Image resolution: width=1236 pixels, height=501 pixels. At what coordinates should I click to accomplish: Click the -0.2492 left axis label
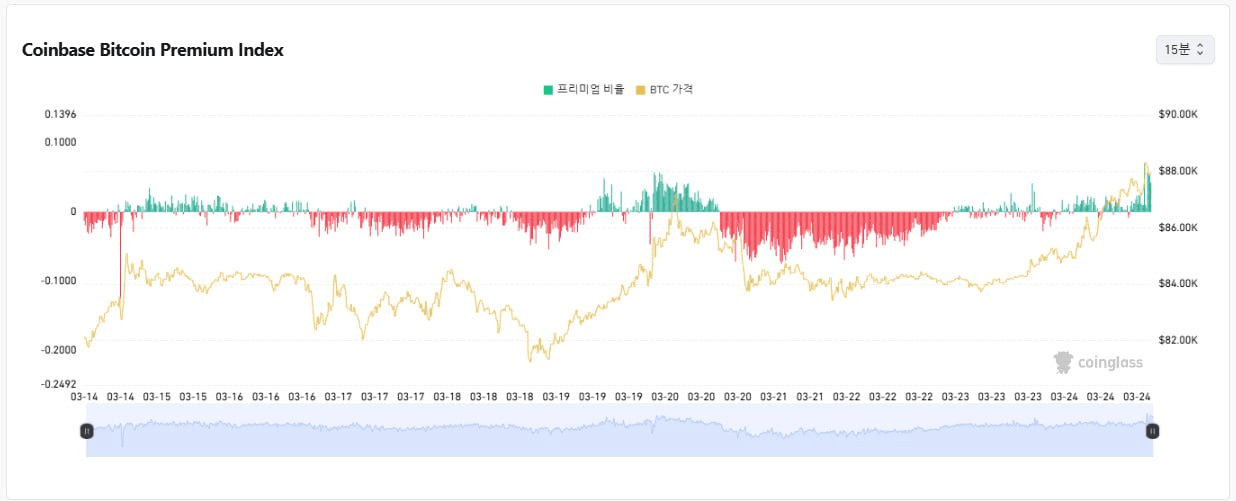pos(59,384)
